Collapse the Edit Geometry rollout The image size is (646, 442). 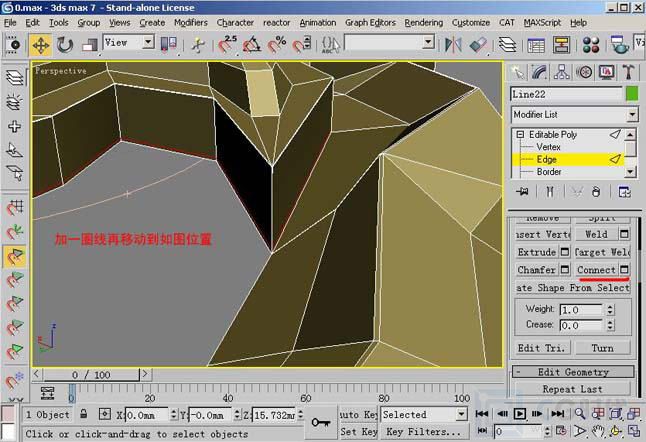tap(573, 372)
